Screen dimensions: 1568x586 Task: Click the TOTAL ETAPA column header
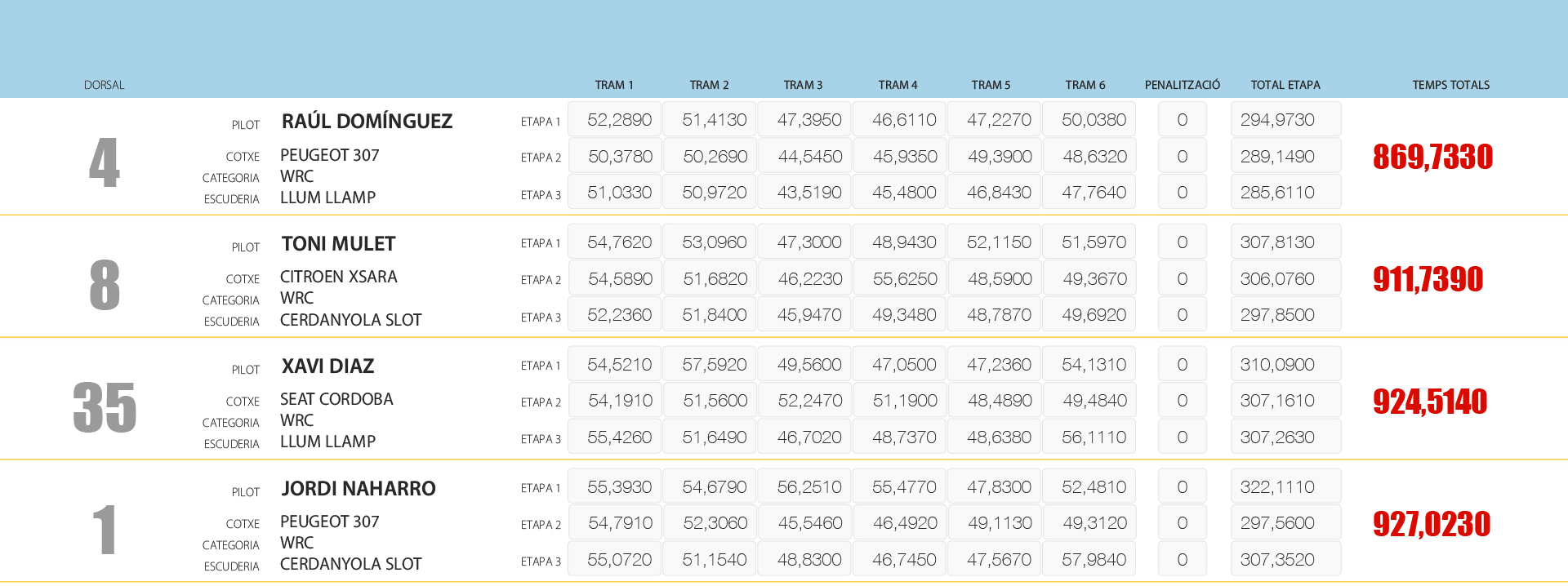coord(1285,85)
